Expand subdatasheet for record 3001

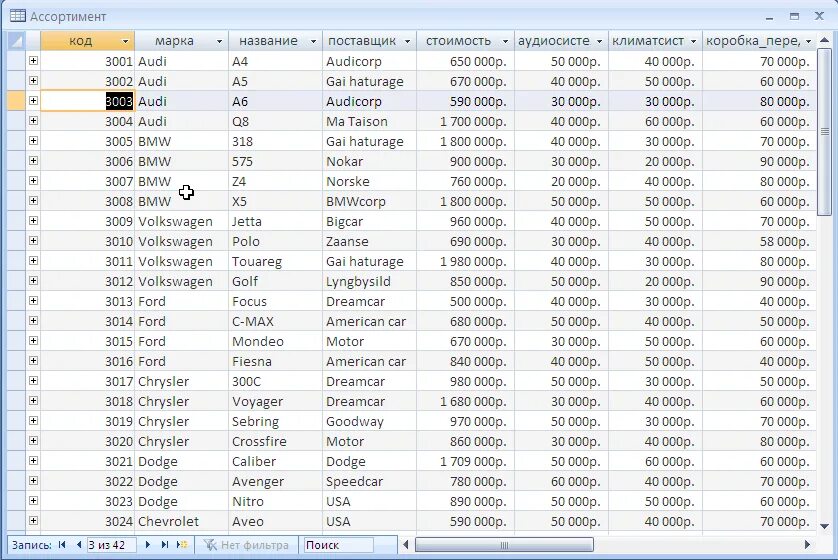(33, 61)
